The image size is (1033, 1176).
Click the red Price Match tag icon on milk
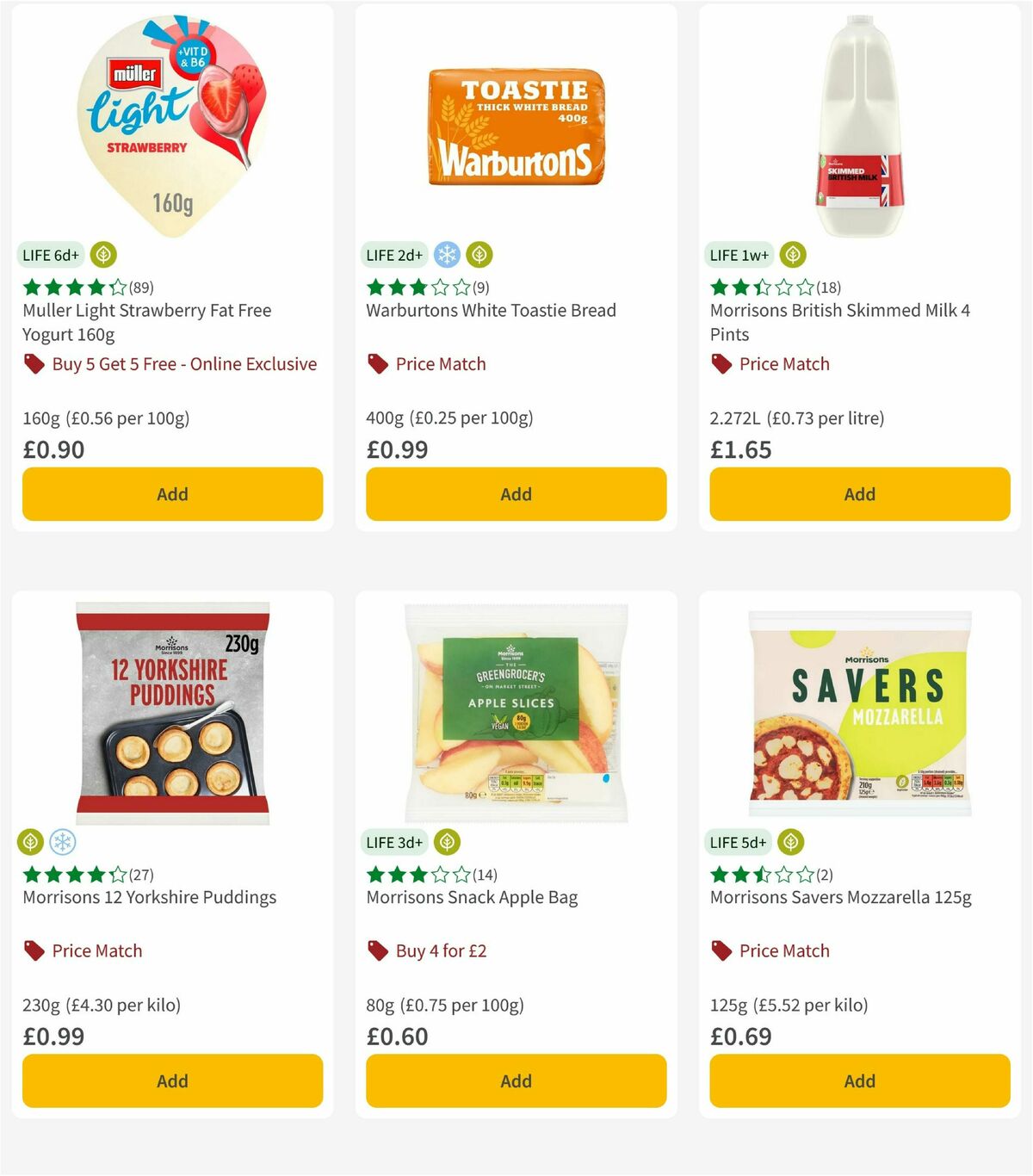(x=721, y=363)
